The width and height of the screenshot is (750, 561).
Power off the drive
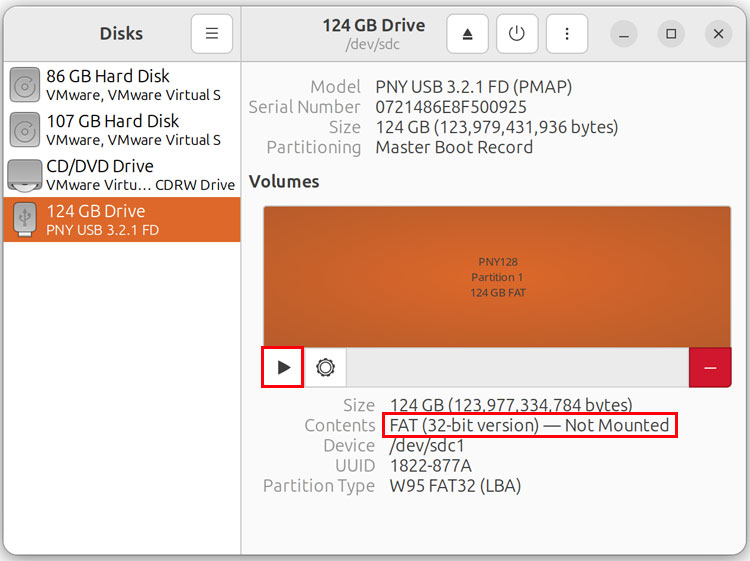click(x=517, y=34)
